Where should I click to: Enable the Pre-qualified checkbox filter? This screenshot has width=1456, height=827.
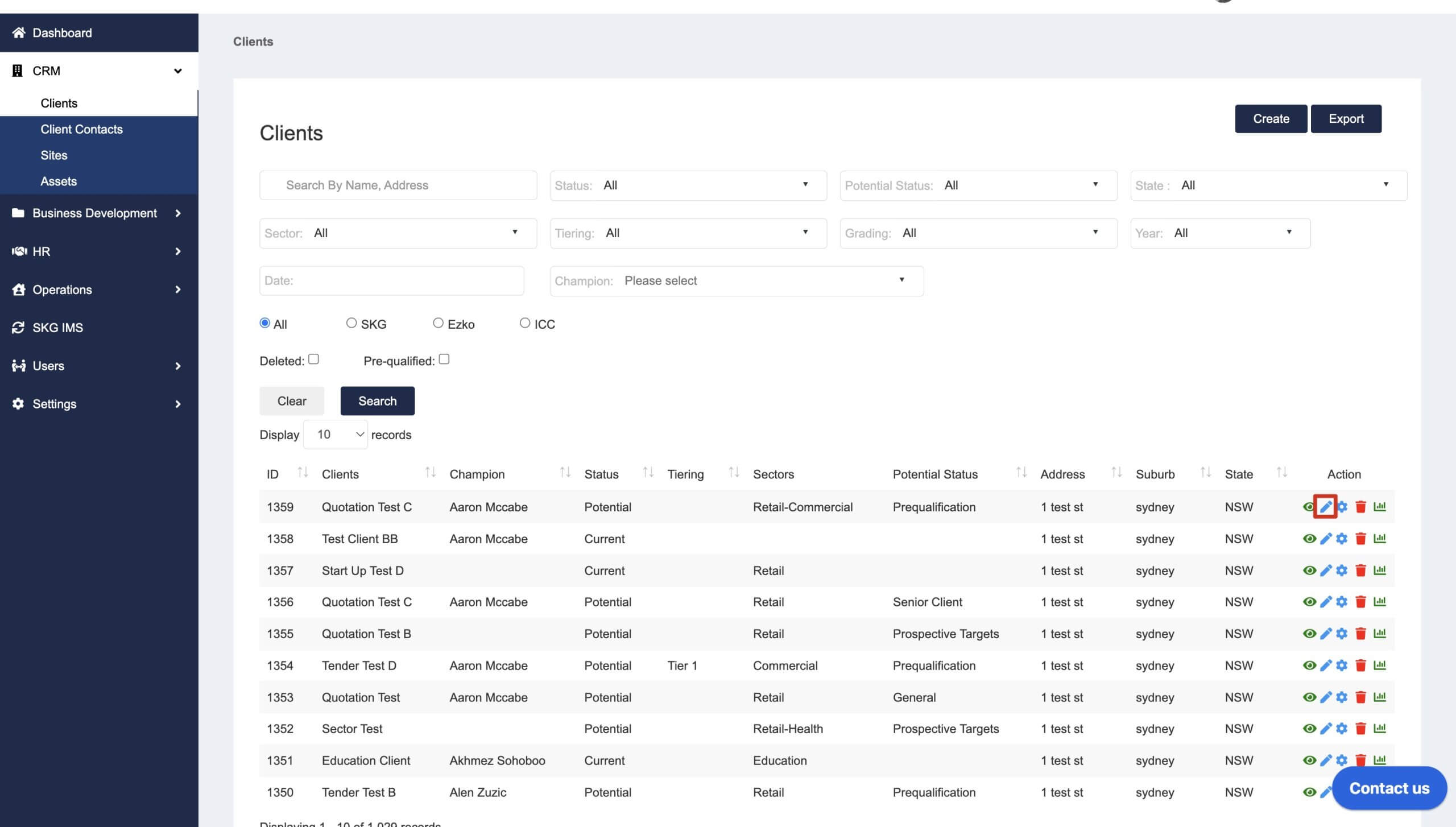click(444, 359)
